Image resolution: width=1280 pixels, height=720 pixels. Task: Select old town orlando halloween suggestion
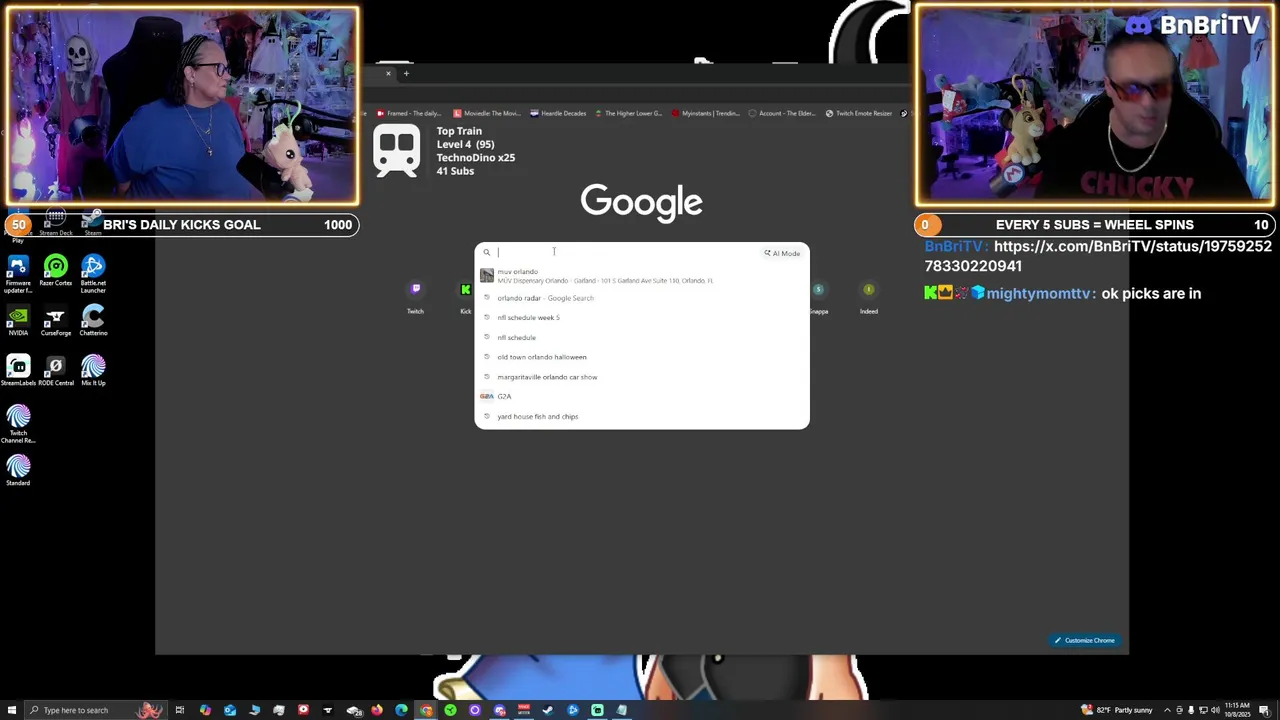(642, 357)
